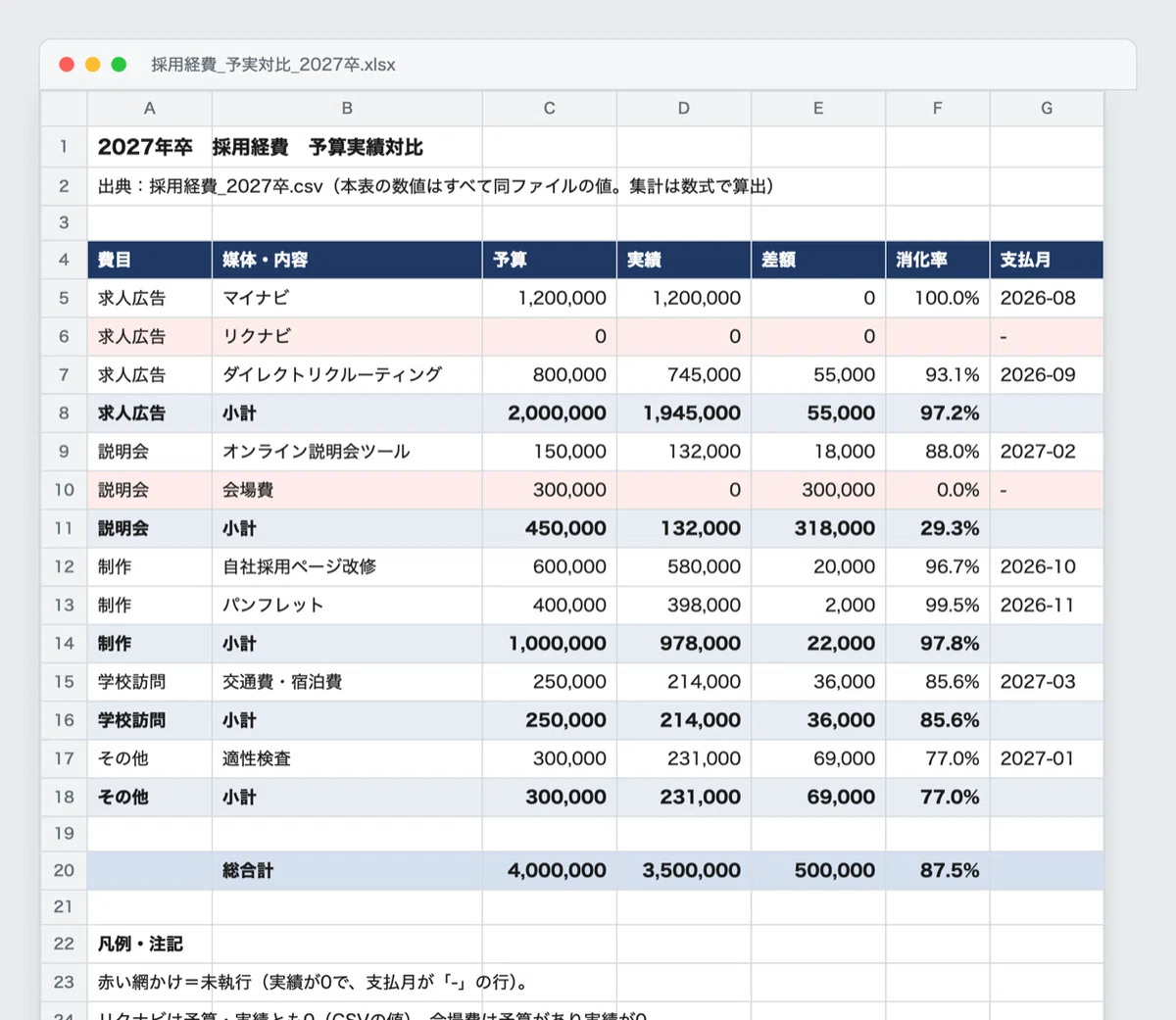Select the '132,000' cell in row 9

click(x=684, y=452)
